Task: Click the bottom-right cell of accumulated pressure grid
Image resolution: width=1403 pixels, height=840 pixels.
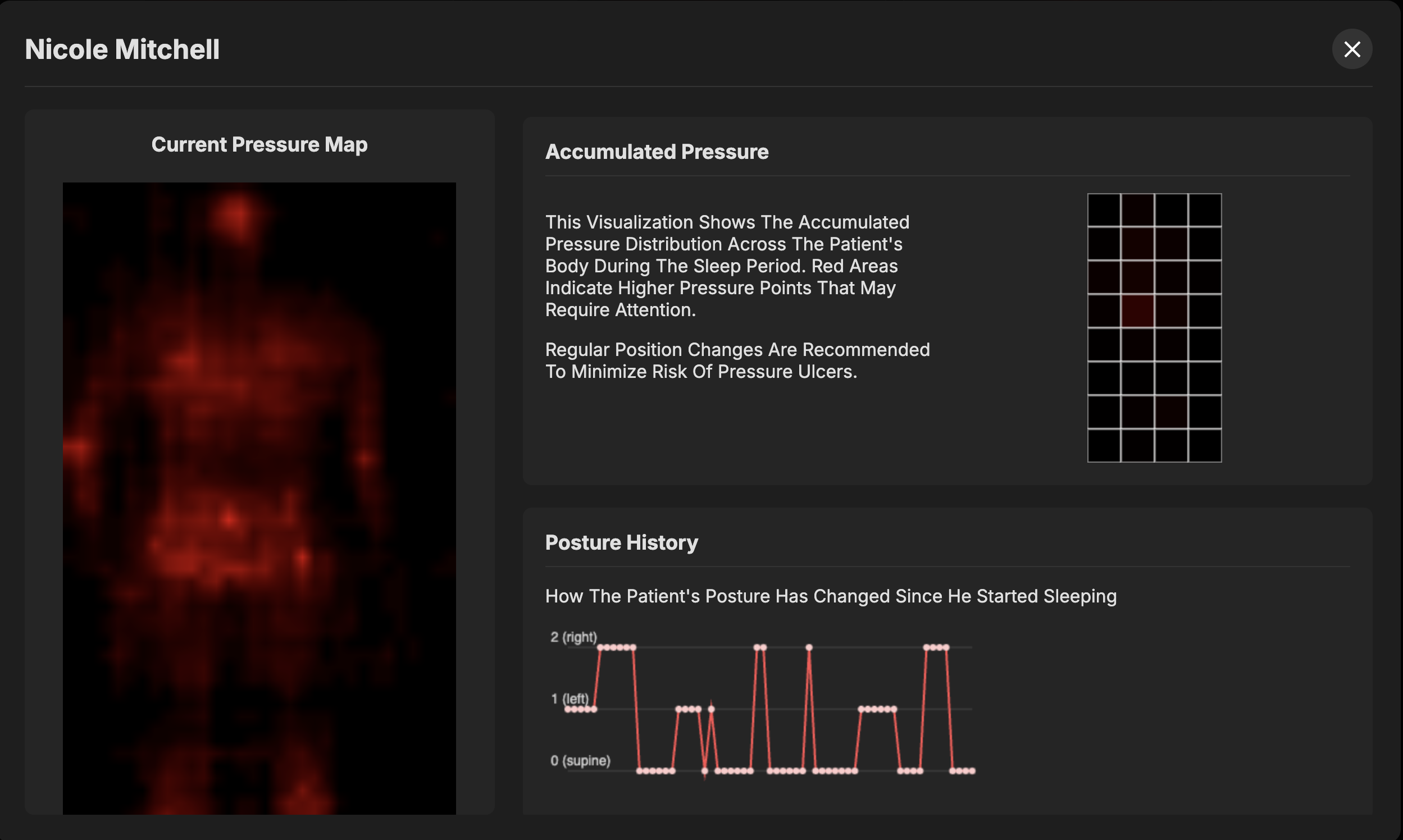Action: [x=1205, y=445]
